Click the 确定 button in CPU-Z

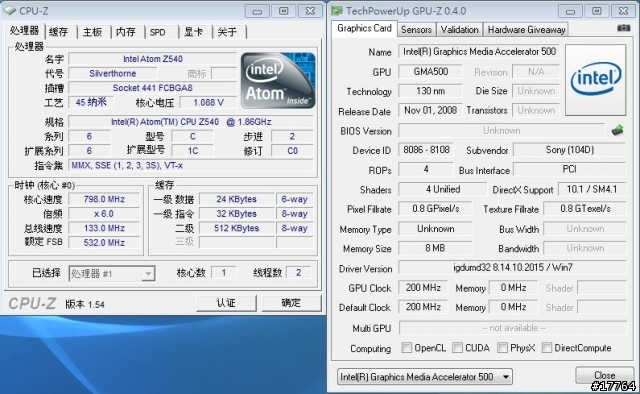tap(291, 303)
